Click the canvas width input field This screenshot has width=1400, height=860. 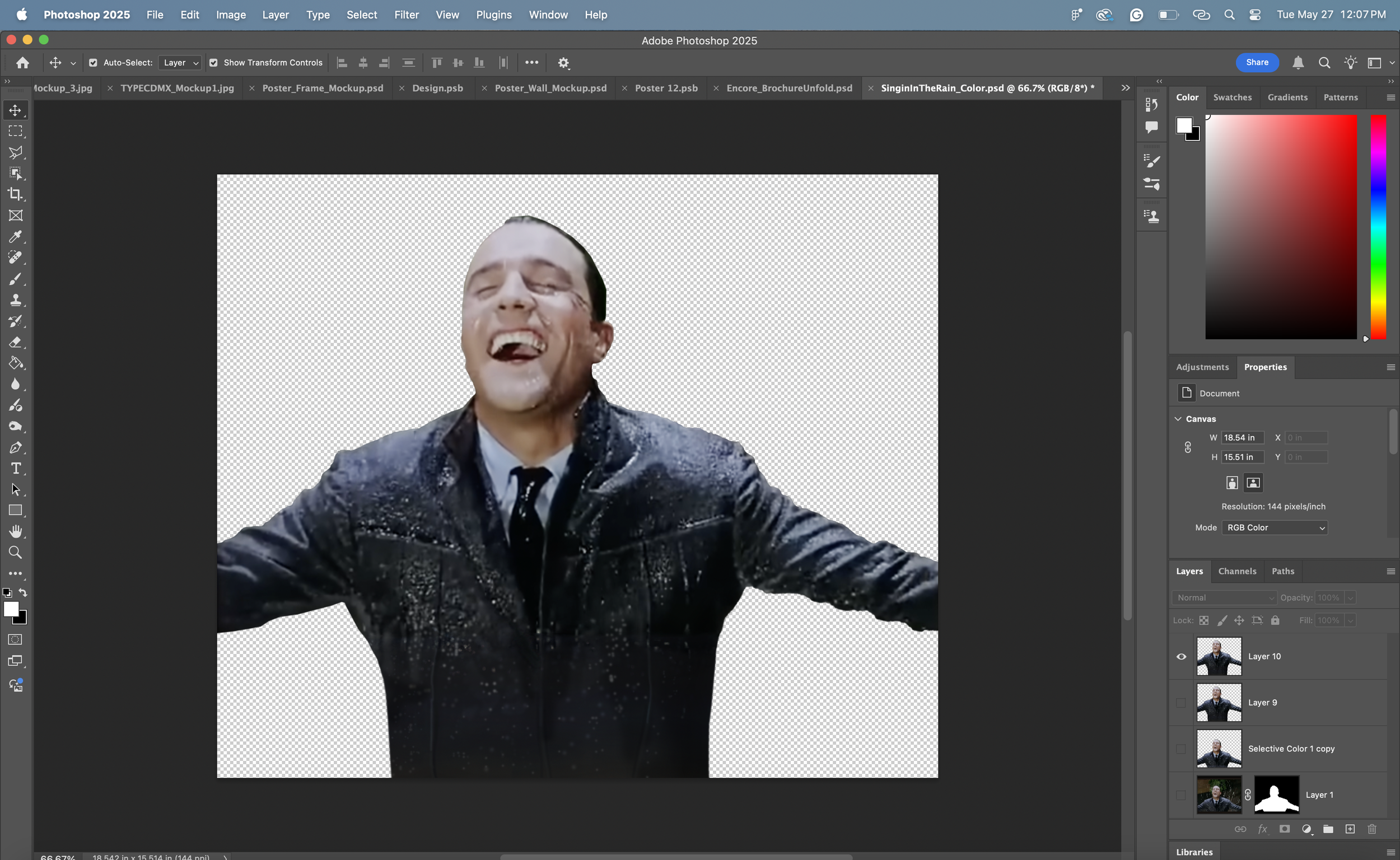tap(1242, 437)
